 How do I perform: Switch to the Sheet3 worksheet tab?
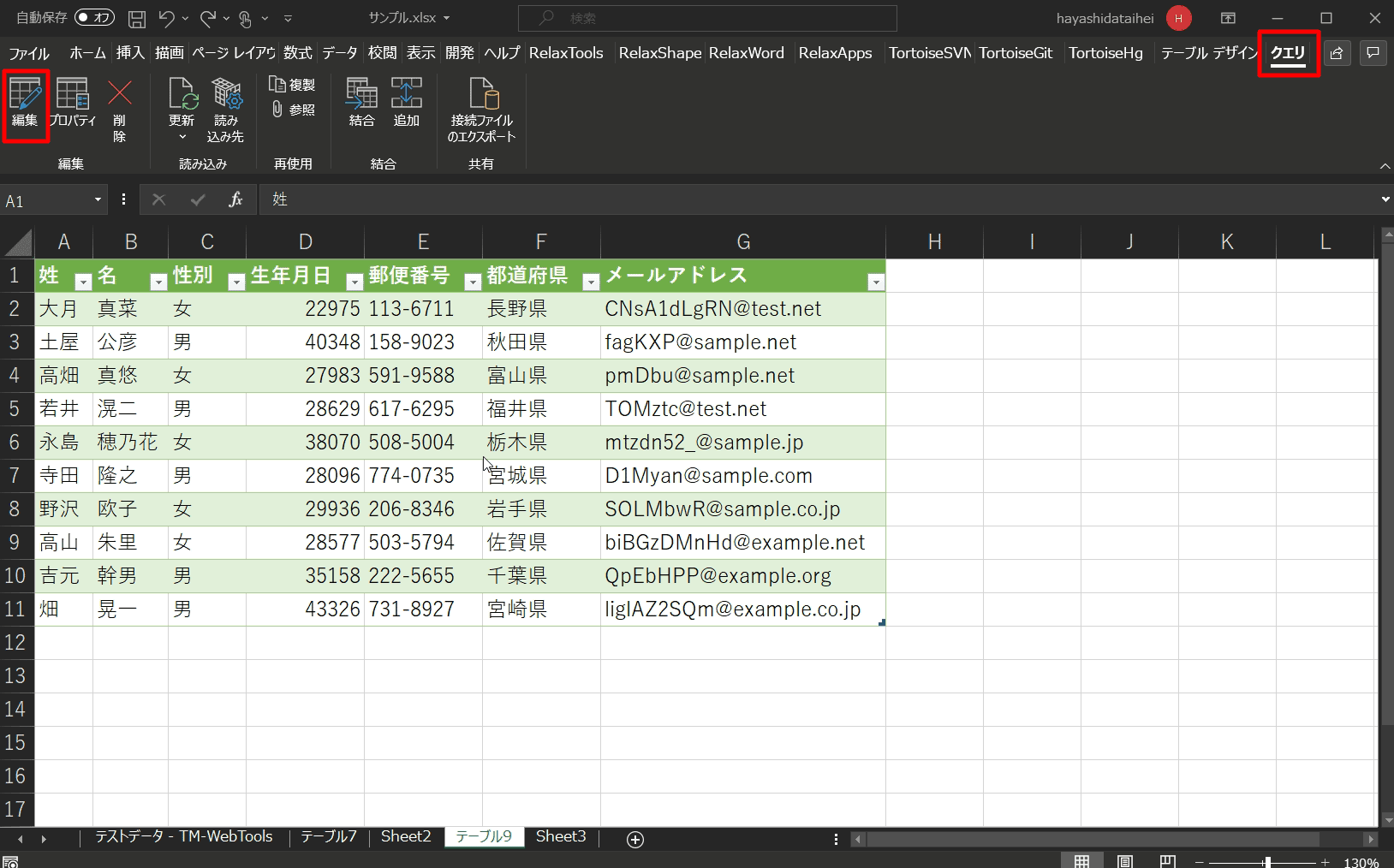click(x=561, y=836)
